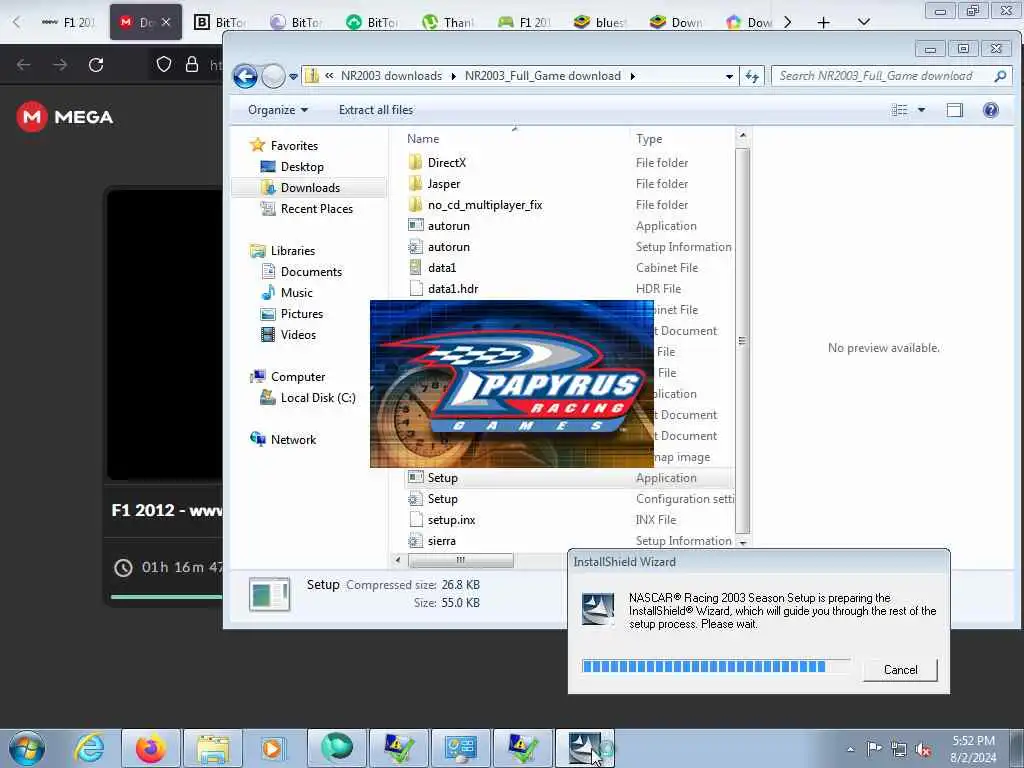Viewport: 1024px width, 768px height.
Task: Open the list all tabs dropdown
Action: [863, 22]
